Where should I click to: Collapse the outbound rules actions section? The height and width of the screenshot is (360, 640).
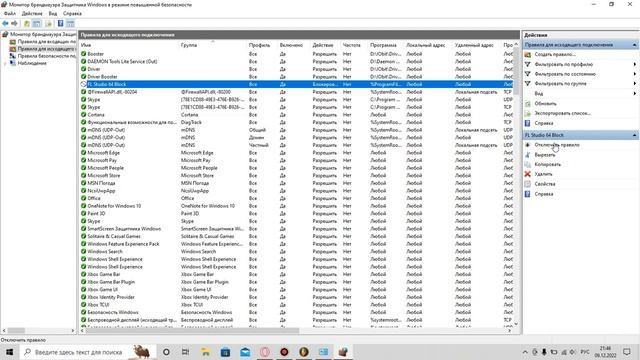pos(634,45)
